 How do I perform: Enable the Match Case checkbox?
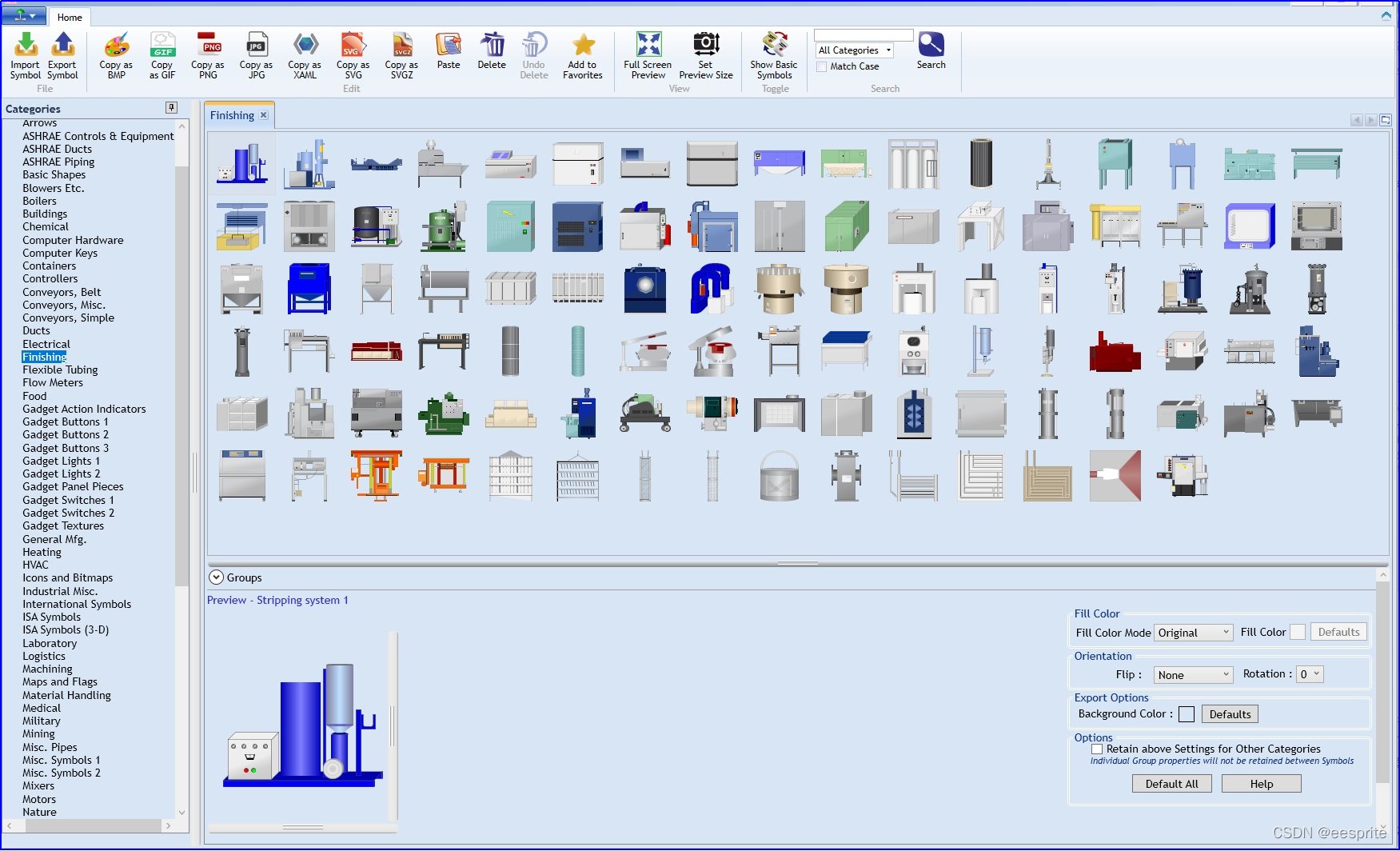point(821,66)
